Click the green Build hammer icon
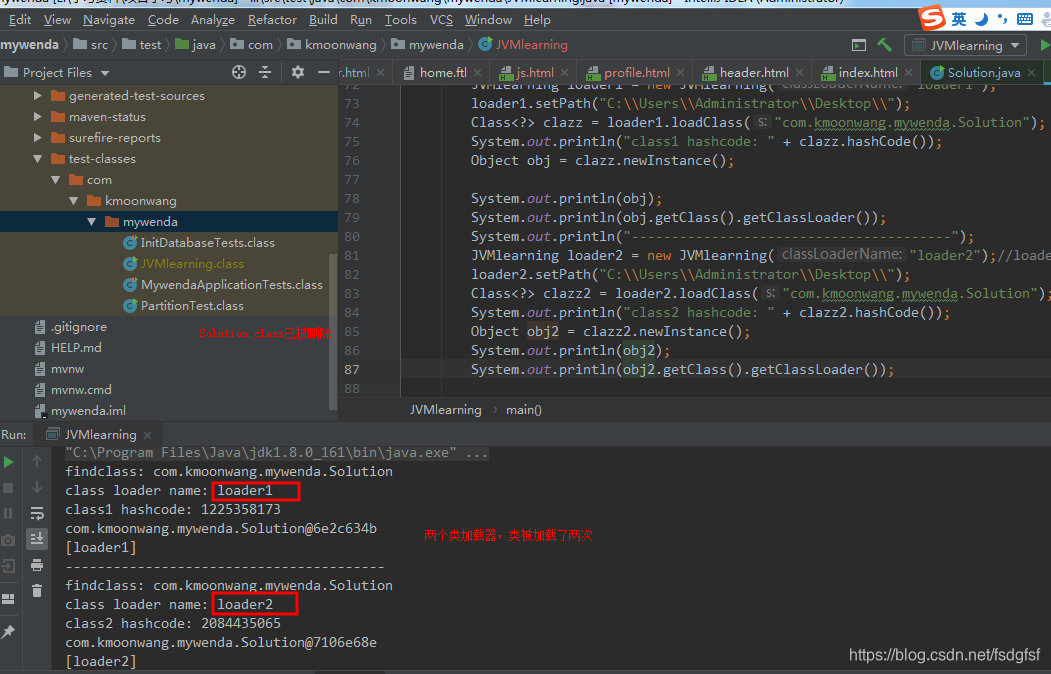This screenshot has height=674, width=1051. [885, 45]
